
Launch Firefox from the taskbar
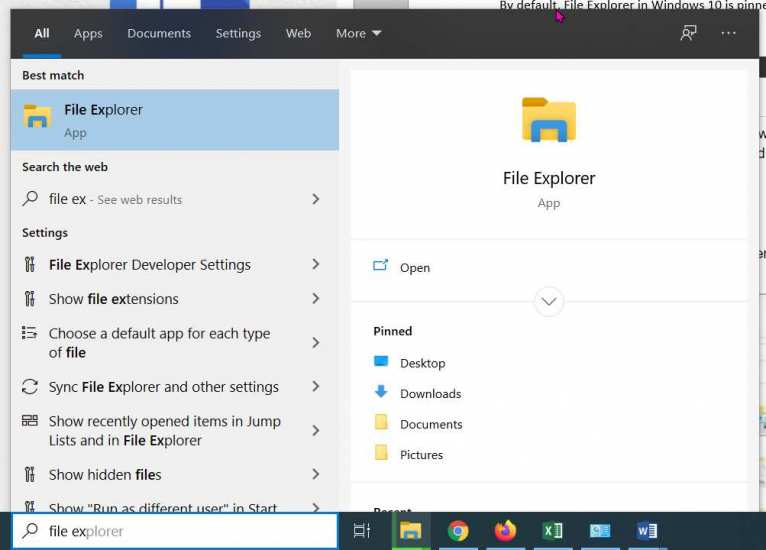pos(505,530)
